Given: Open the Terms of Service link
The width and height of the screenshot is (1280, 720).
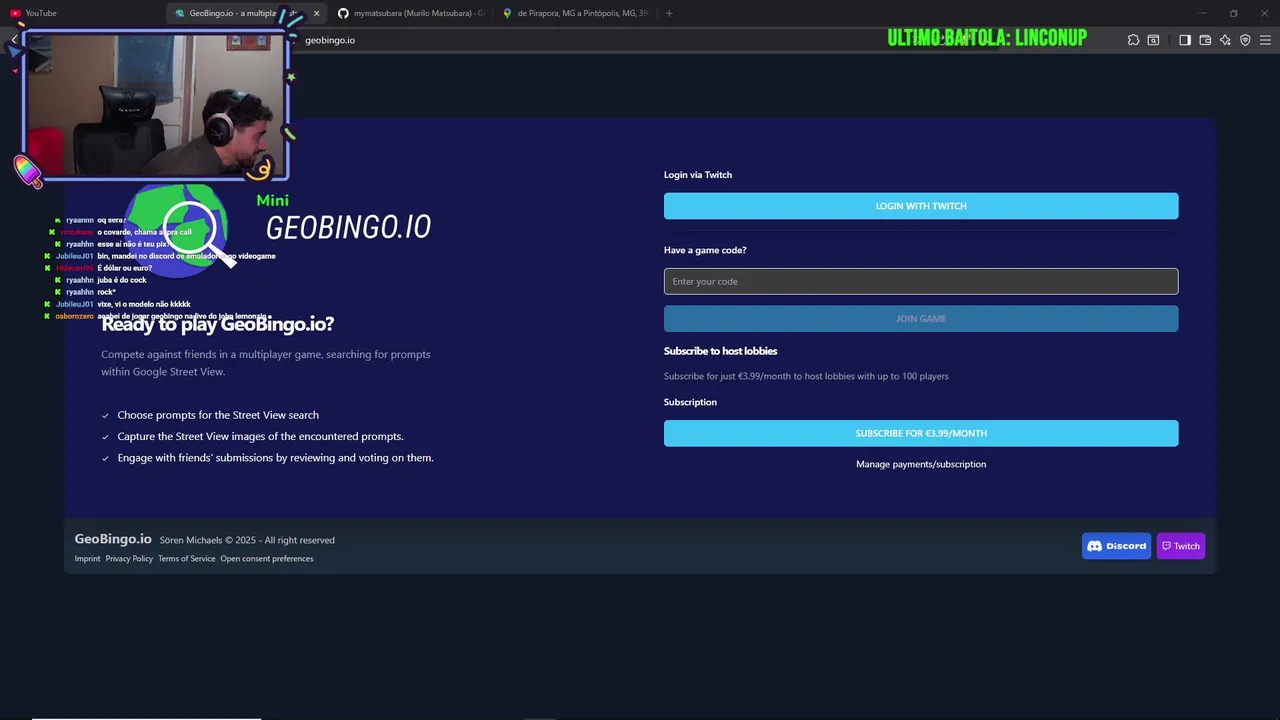Looking at the screenshot, I should coord(186,559).
